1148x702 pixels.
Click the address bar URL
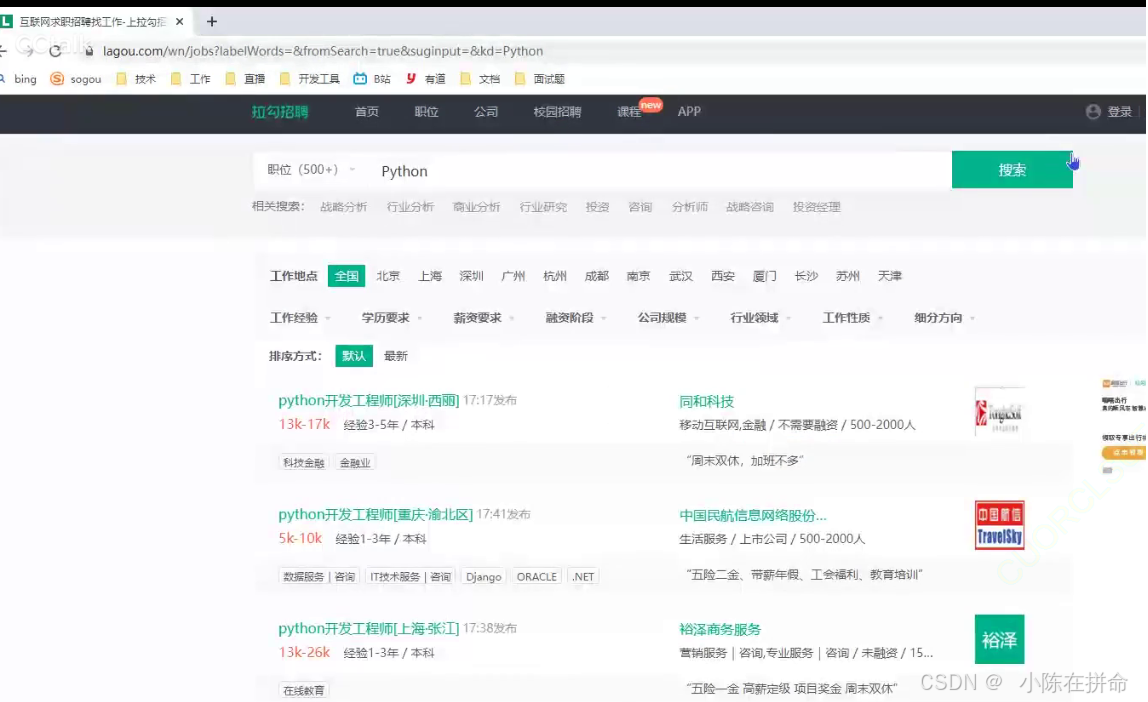point(323,51)
